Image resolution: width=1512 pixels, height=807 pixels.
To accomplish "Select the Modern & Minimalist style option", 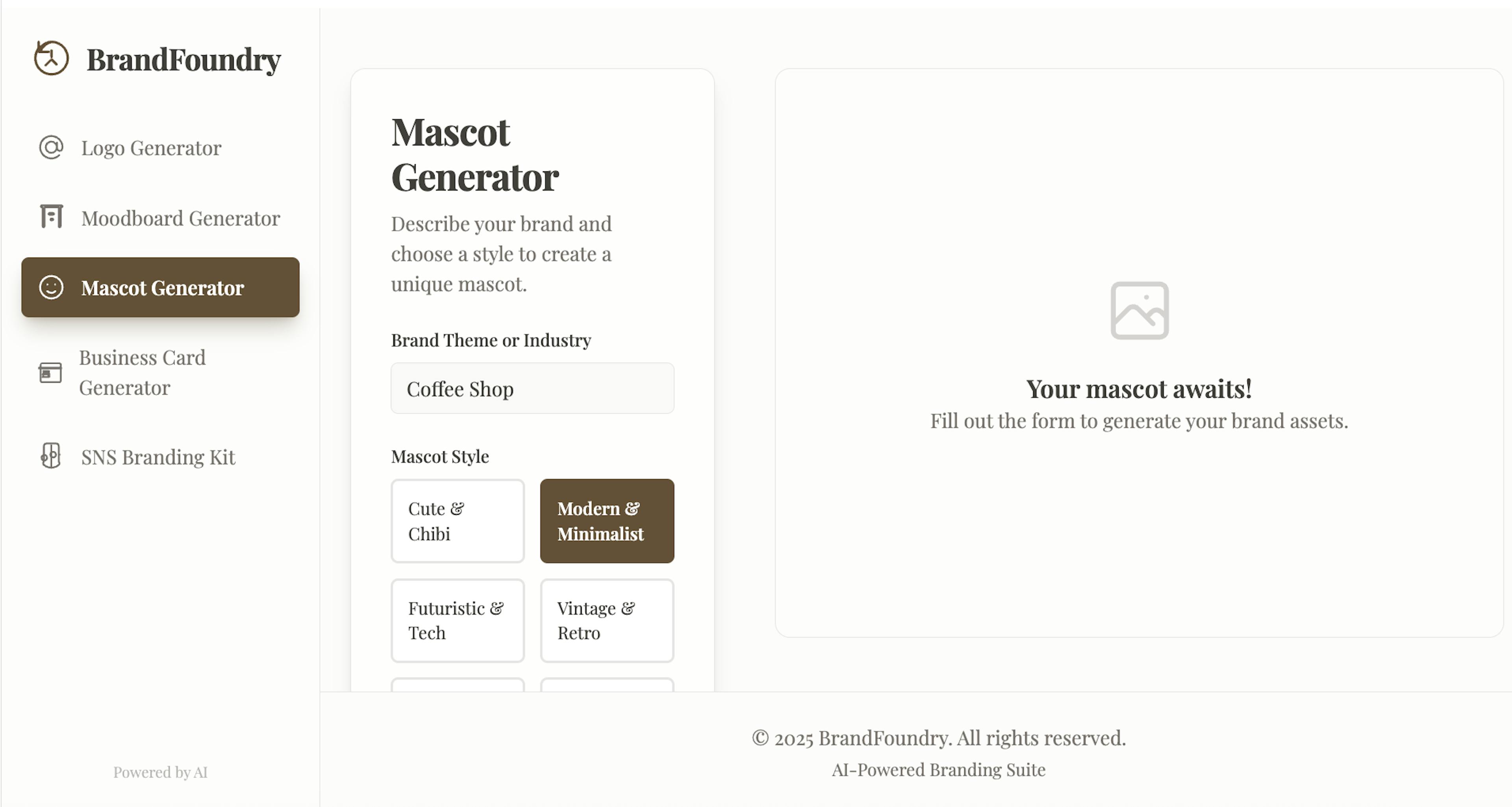I will pos(607,521).
